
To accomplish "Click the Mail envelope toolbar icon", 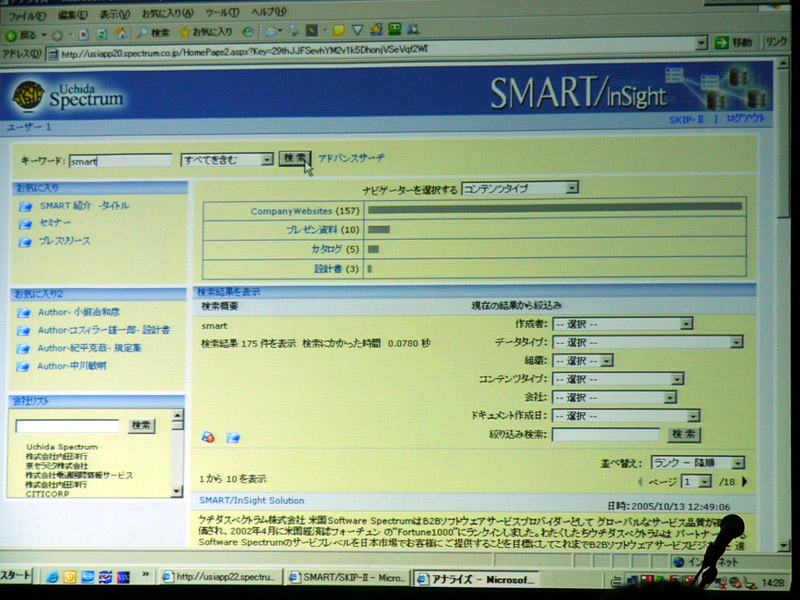I will 271,32.
